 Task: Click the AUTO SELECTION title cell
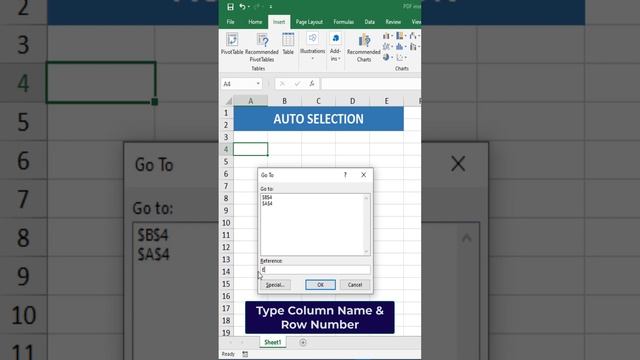318,119
